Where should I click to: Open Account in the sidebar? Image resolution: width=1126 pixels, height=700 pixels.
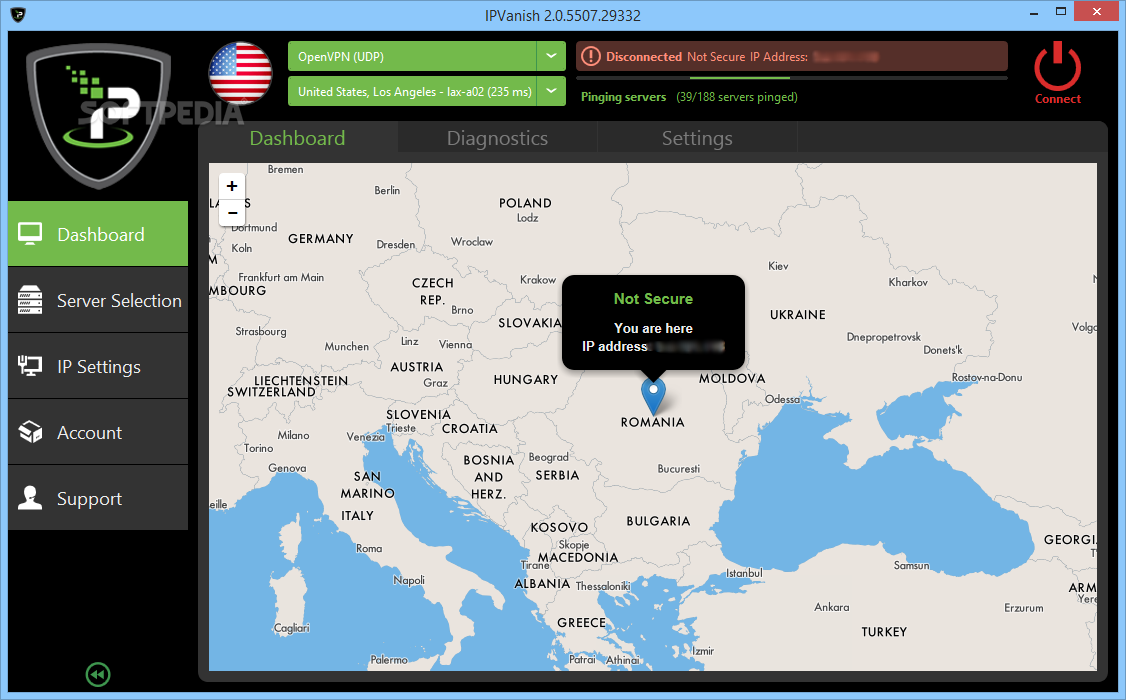(x=98, y=432)
